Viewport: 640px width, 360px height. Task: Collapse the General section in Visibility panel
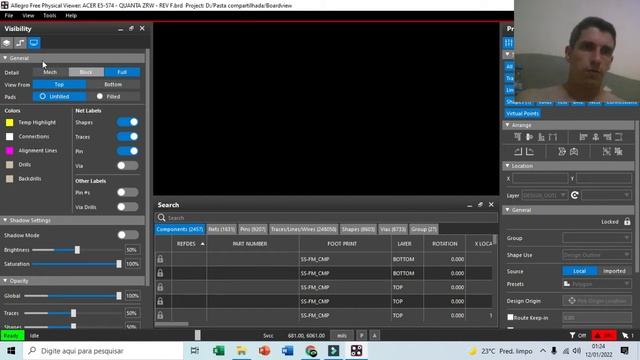click(x=5, y=58)
